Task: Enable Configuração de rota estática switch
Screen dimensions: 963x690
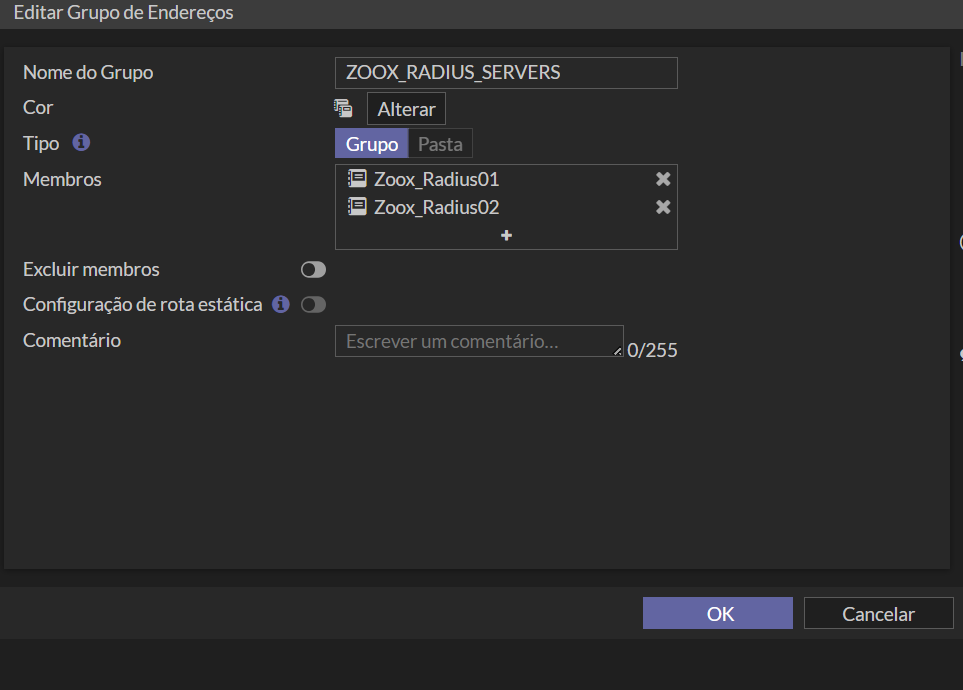Action: 313,305
